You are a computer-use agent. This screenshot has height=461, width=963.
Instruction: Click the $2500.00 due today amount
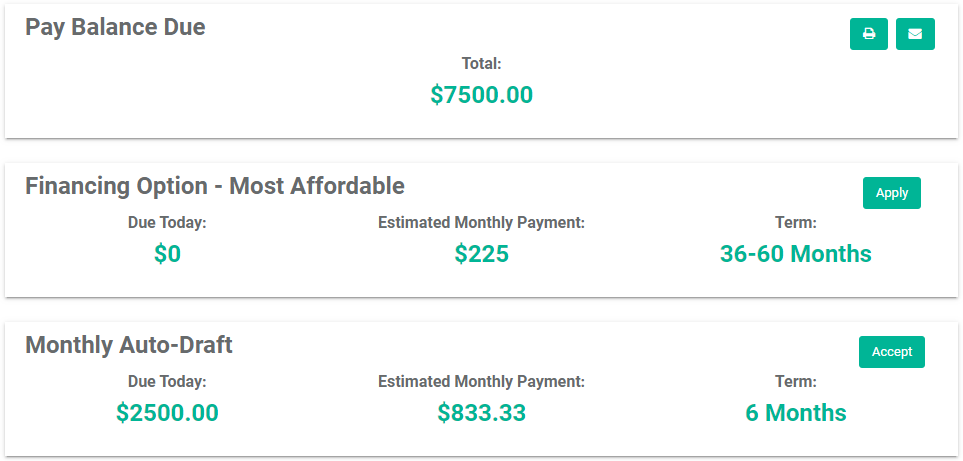click(x=167, y=413)
